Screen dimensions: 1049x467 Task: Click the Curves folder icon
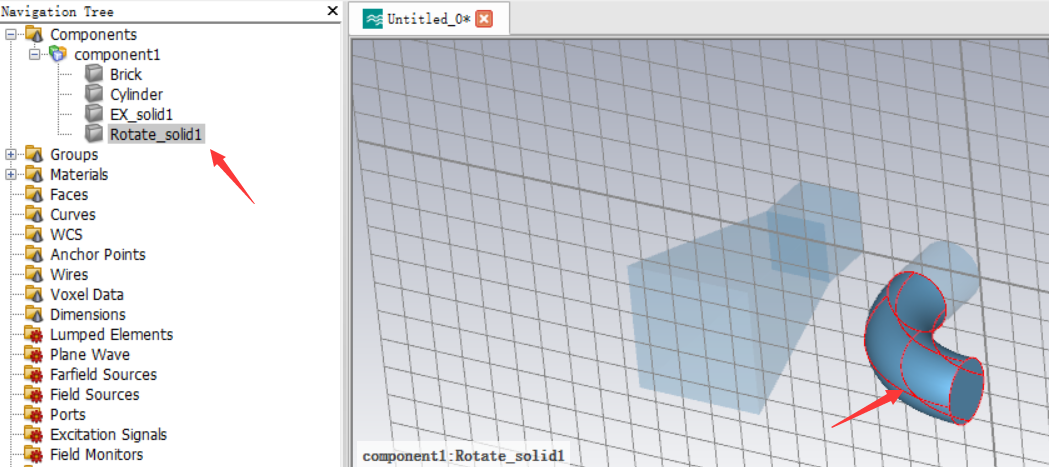(34, 214)
